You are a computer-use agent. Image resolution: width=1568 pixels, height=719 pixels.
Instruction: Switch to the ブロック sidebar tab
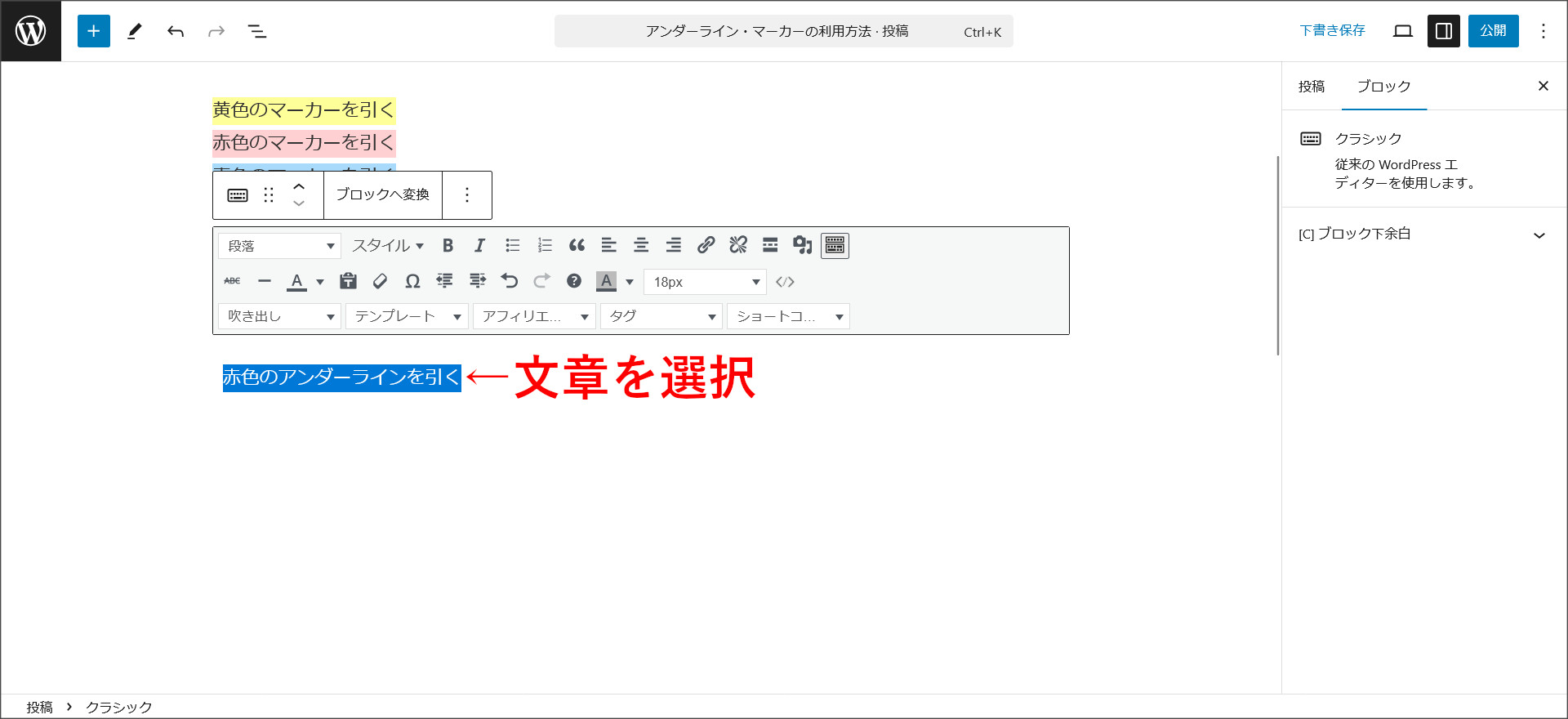click(x=1383, y=87)
